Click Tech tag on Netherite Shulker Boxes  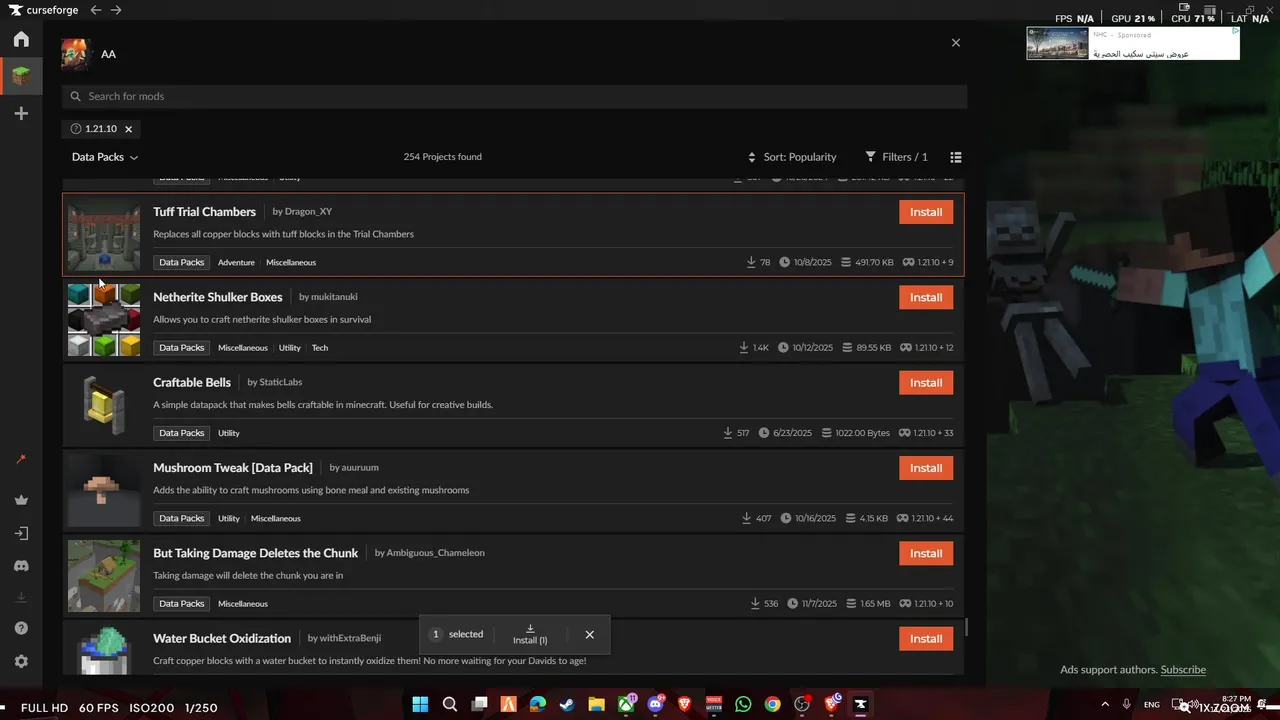pyautogui.click(x=320, y=348)
